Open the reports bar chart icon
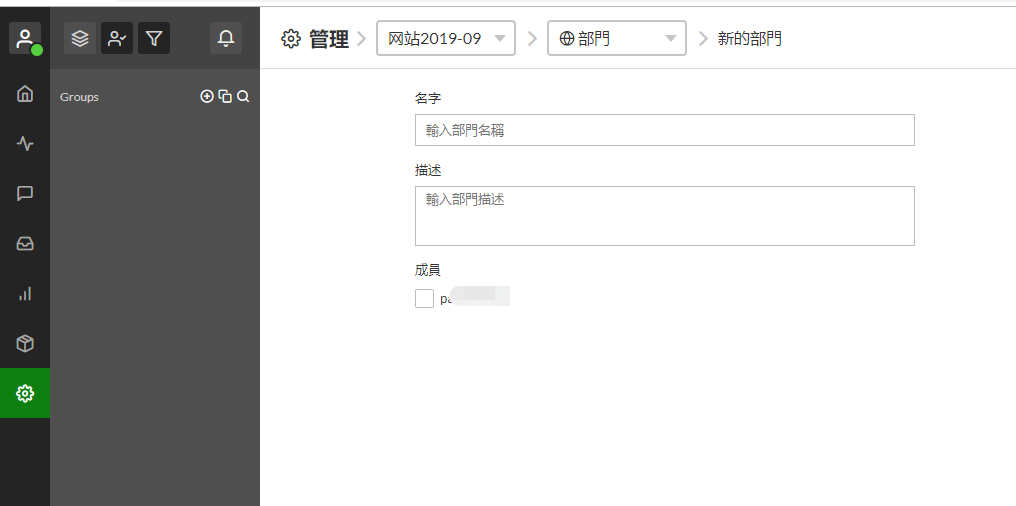The width and height of the screenshot is (1016, 506). pyautogui.click(x=25, y=293)
